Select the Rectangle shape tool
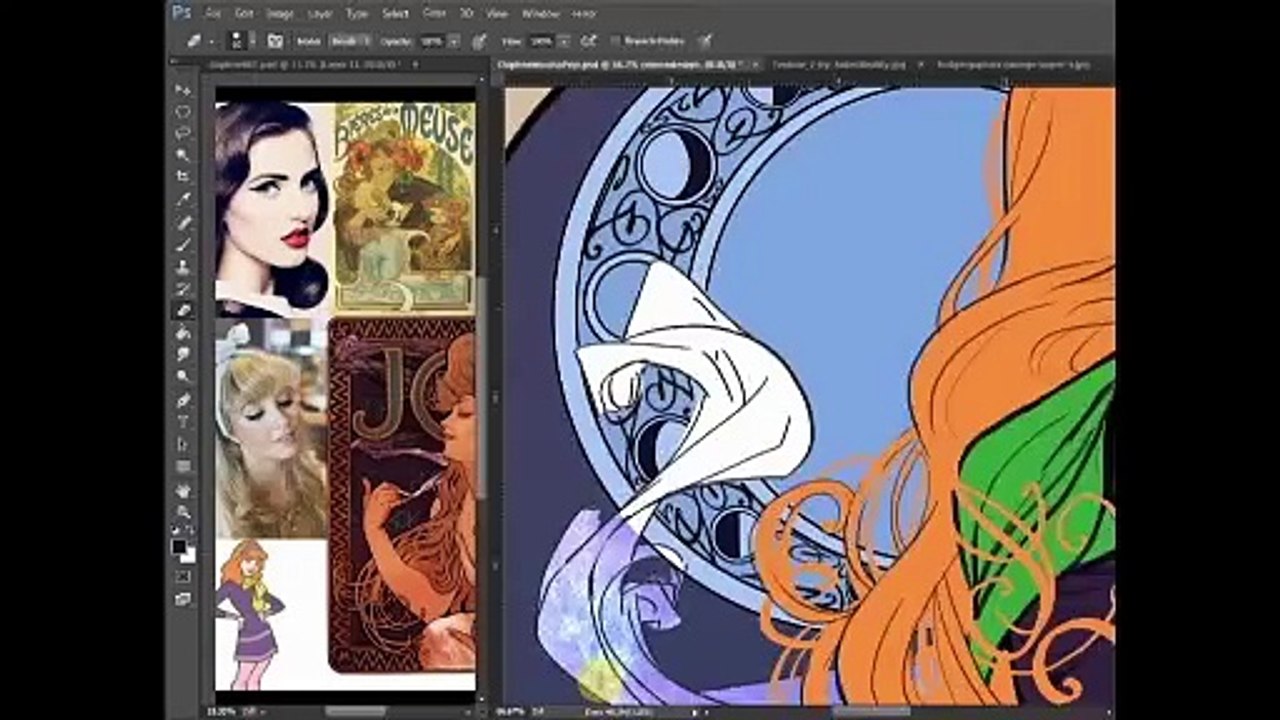Image resolution: width=1280 pixels, height=720 pixels. point(183,466)
